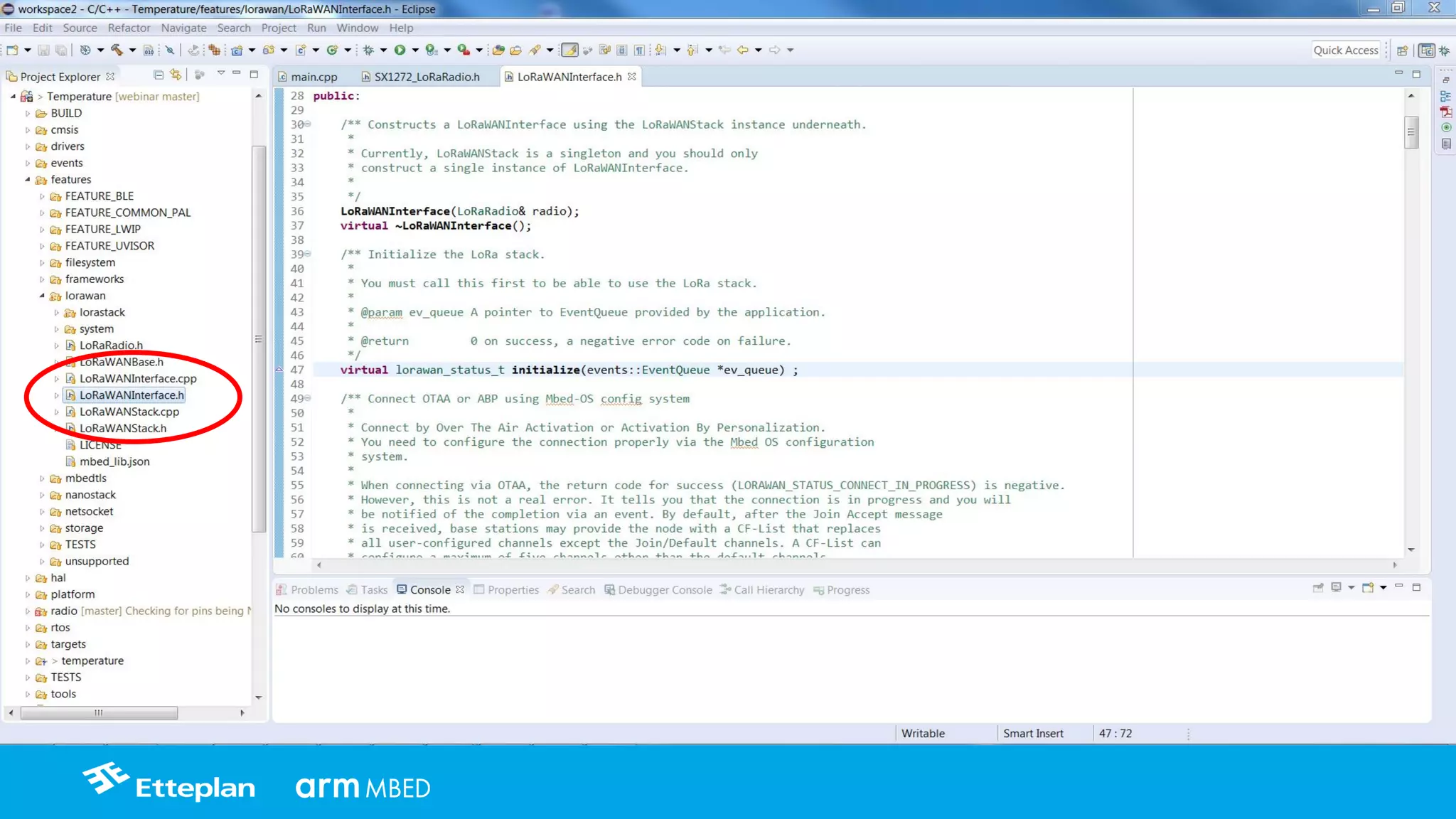Viewport: 1456px width, 819px height.
Task: Open the Navigate menu
Action: coord(183,28)
